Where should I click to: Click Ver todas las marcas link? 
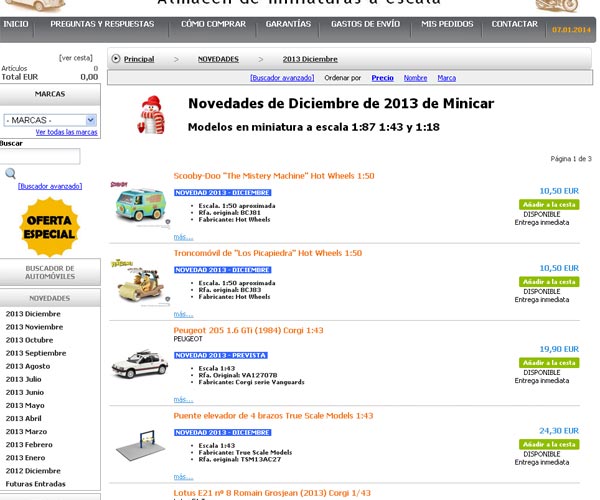[67, 132]
